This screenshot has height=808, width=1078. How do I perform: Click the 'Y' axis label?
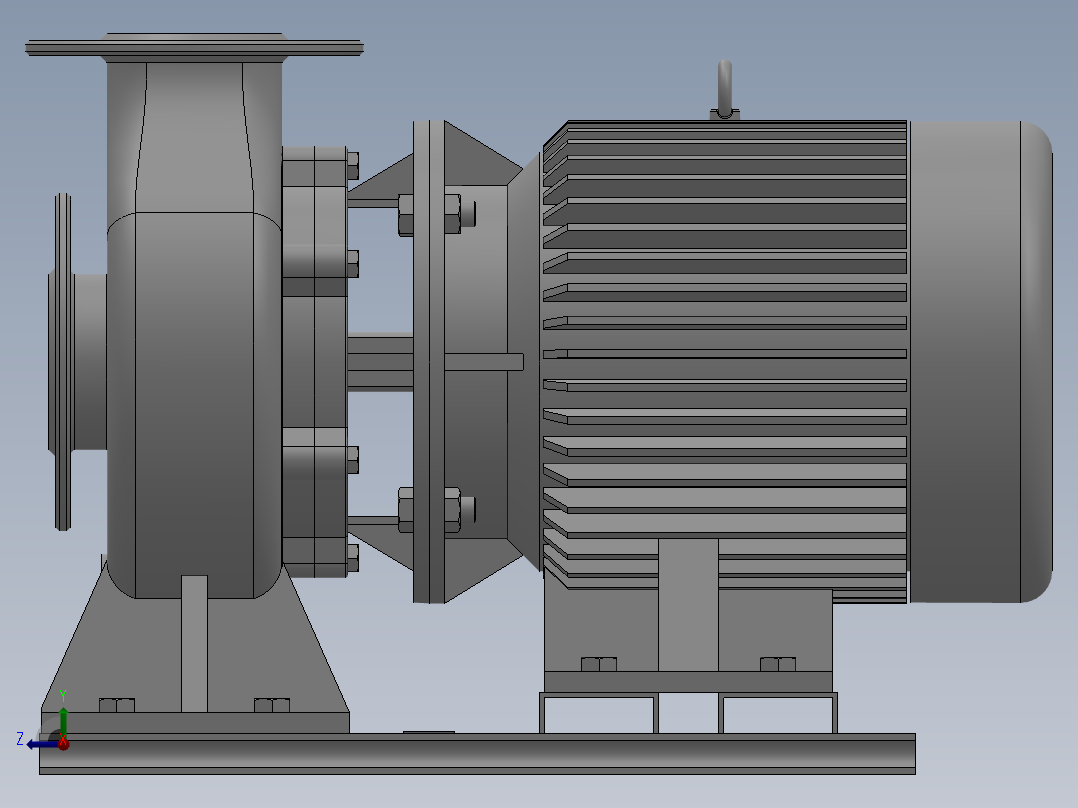pyautogui.click(x=63, y=696)
